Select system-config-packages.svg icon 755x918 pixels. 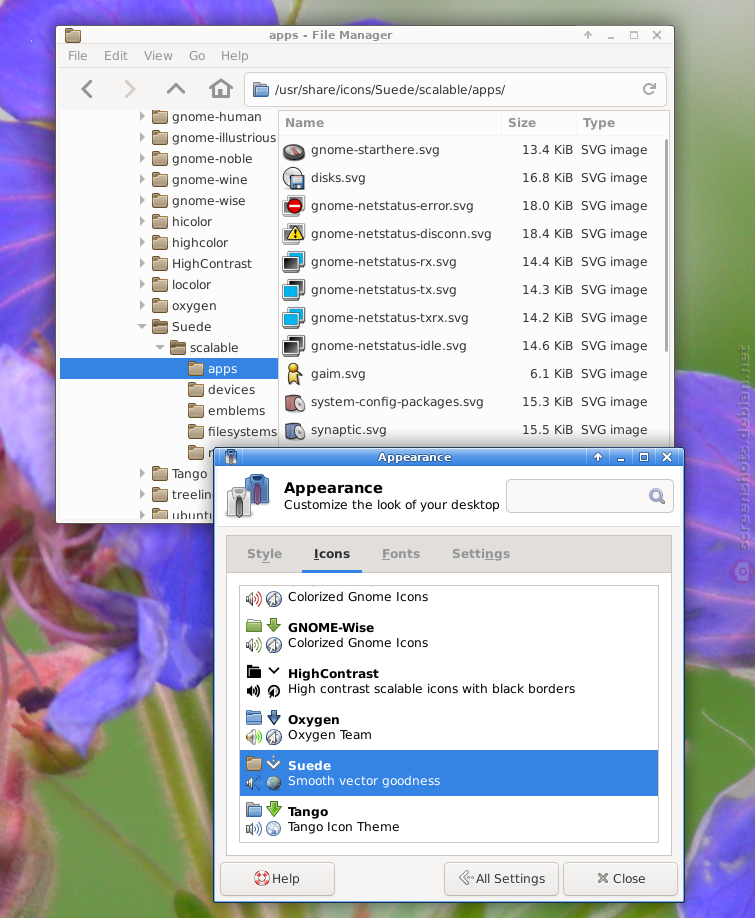point(294,402)
